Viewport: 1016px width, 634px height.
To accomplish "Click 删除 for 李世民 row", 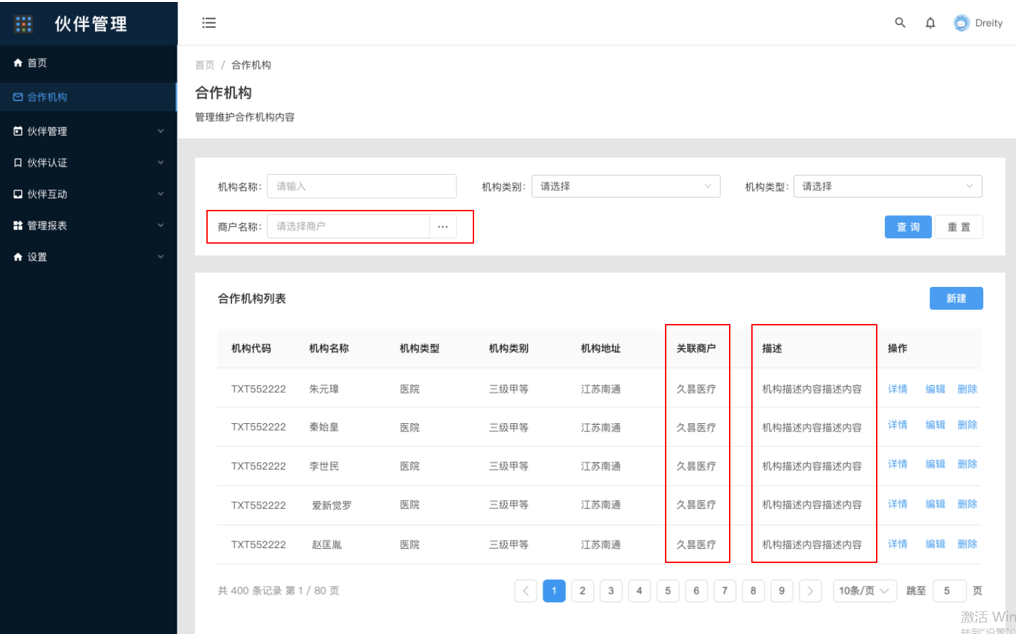I will click(x=967, y=464).
